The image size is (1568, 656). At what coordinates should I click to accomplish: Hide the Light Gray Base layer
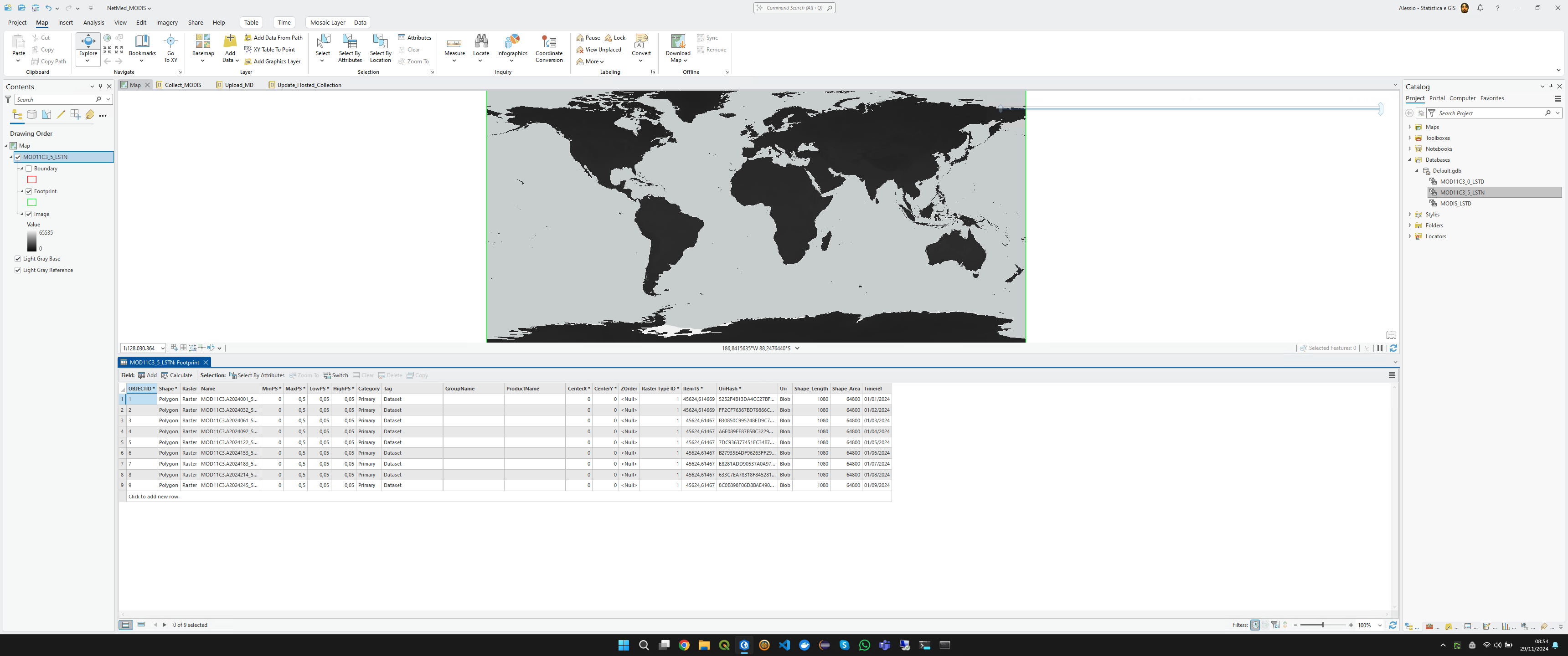18,258
